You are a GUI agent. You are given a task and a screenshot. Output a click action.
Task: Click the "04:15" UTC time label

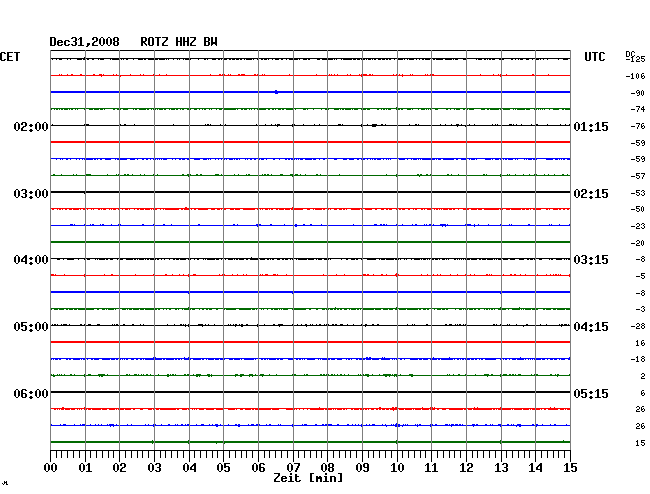(591, 327)
